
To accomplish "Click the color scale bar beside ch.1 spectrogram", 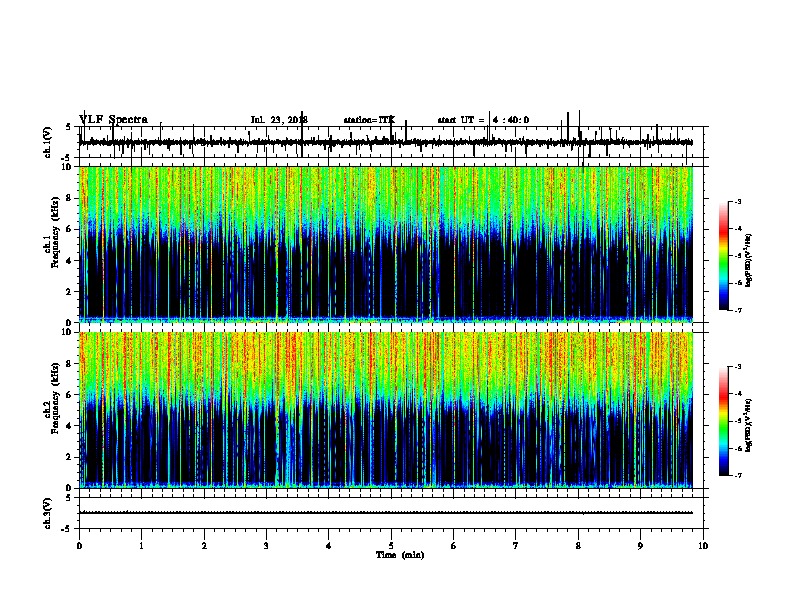I will tap(724, 256).
